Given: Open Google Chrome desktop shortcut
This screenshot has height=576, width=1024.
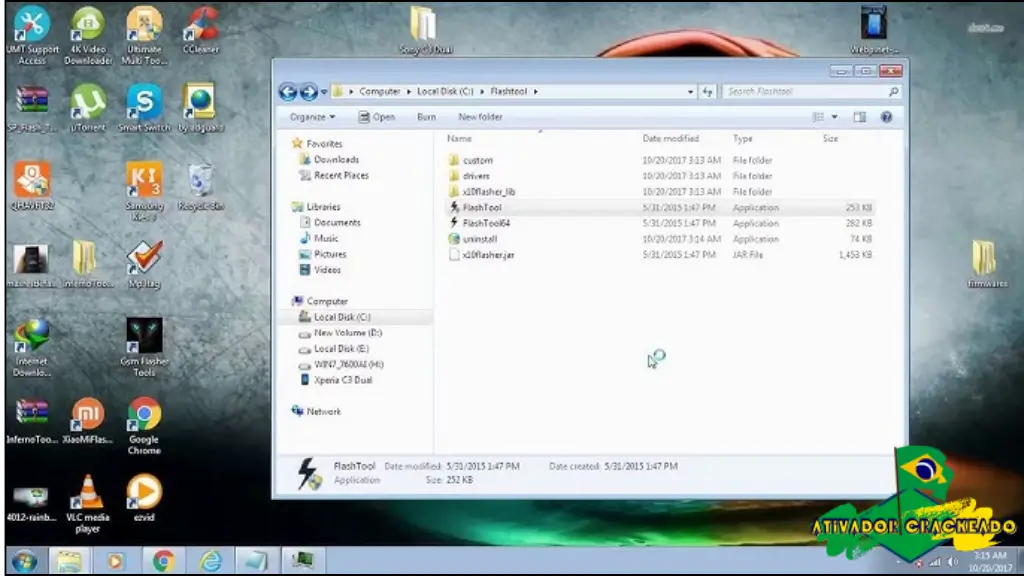Looking at the screenshot, I should click(144, 426).
